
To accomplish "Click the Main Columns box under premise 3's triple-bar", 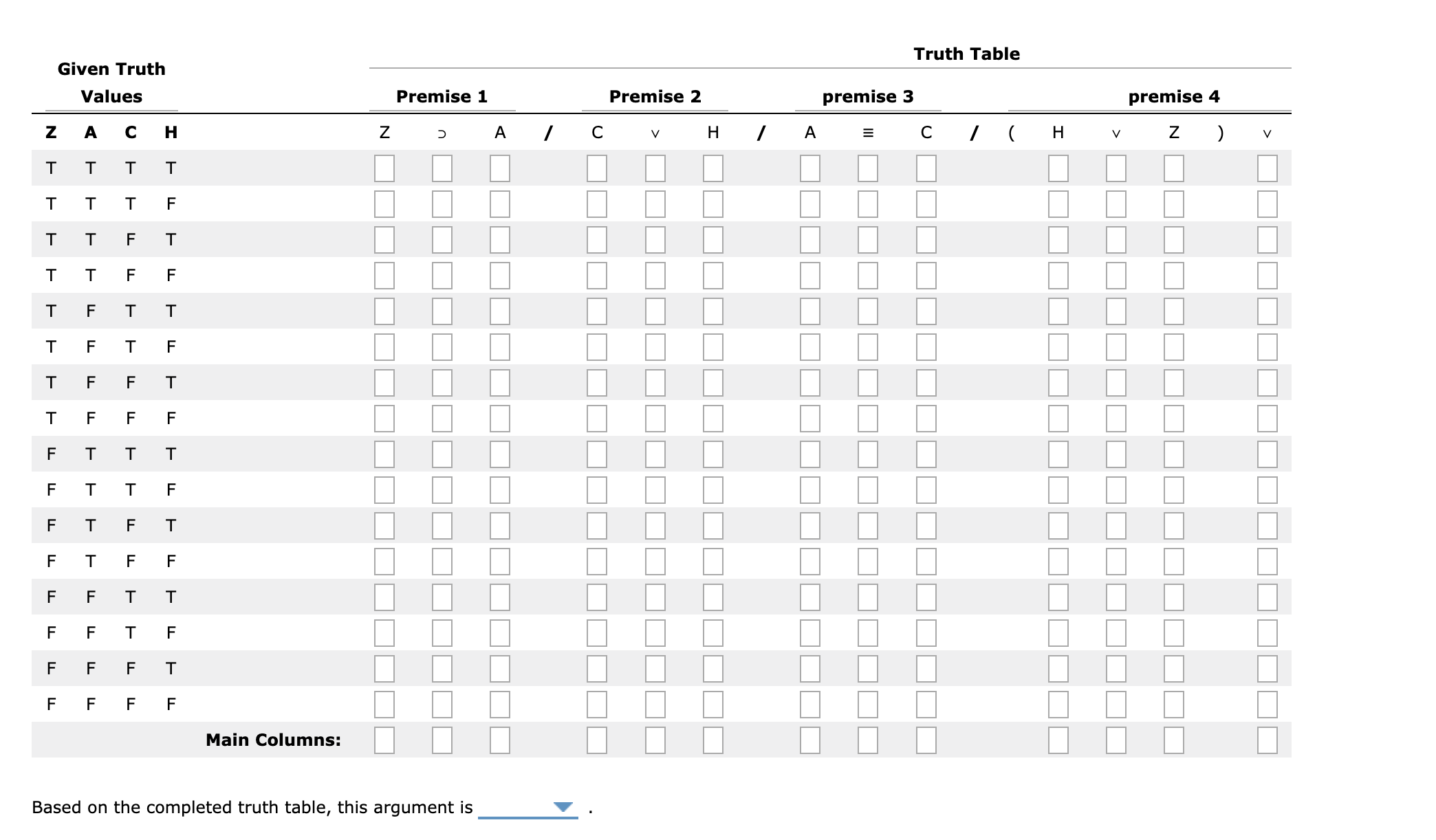I will [868, 740].
